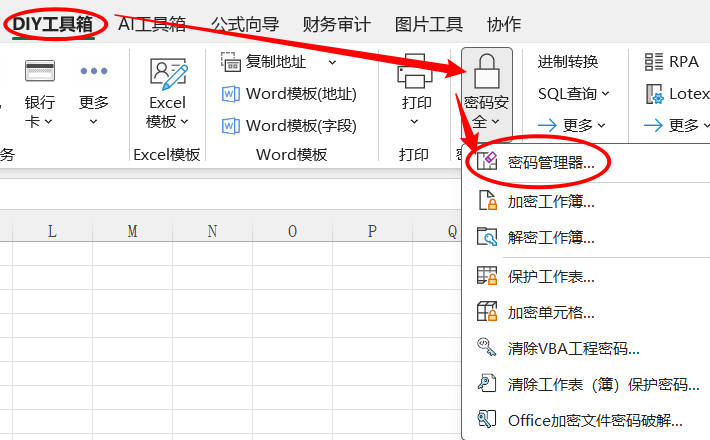Choose 密码管理器 from the menu
The image size is (710, 440).
pyautogui.click(x=550, y=162)
